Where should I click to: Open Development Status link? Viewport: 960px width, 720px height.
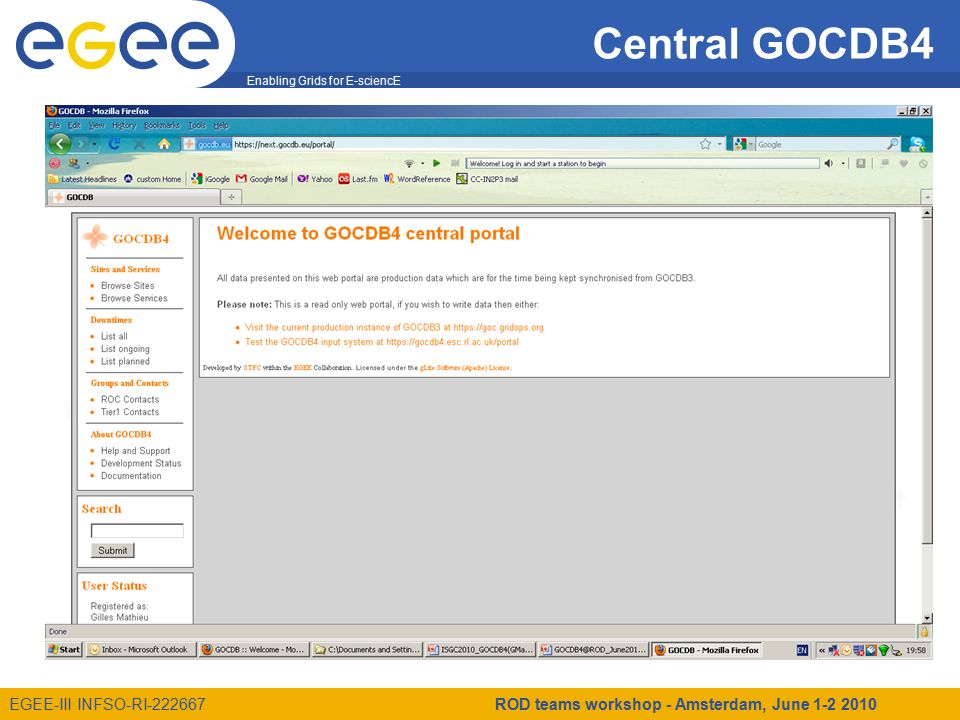[x=141, y=463]
